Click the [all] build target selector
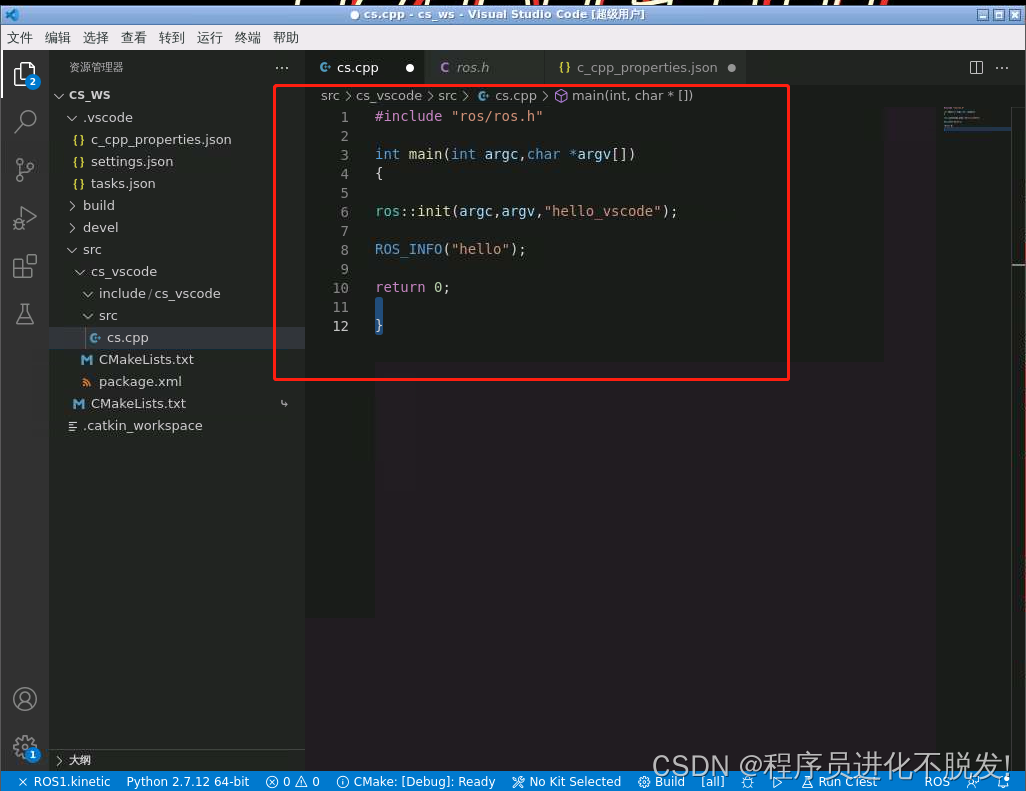Image resolution: width=1026 pixels, height=791 pixels. pos(713,782)
